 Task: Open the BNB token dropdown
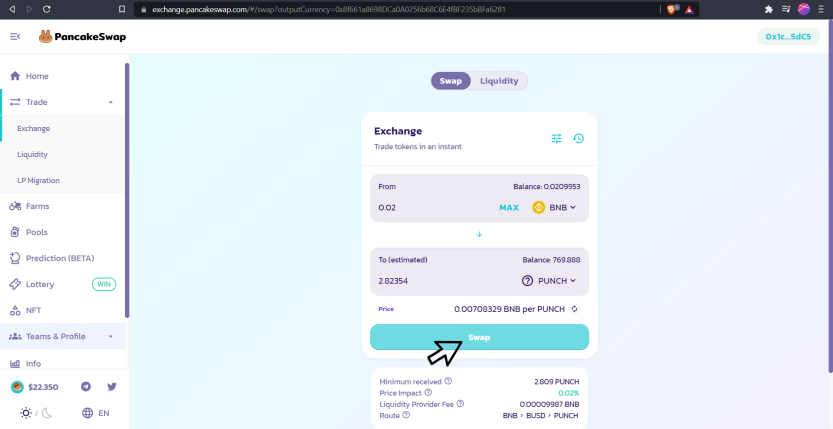click(554, 207)
